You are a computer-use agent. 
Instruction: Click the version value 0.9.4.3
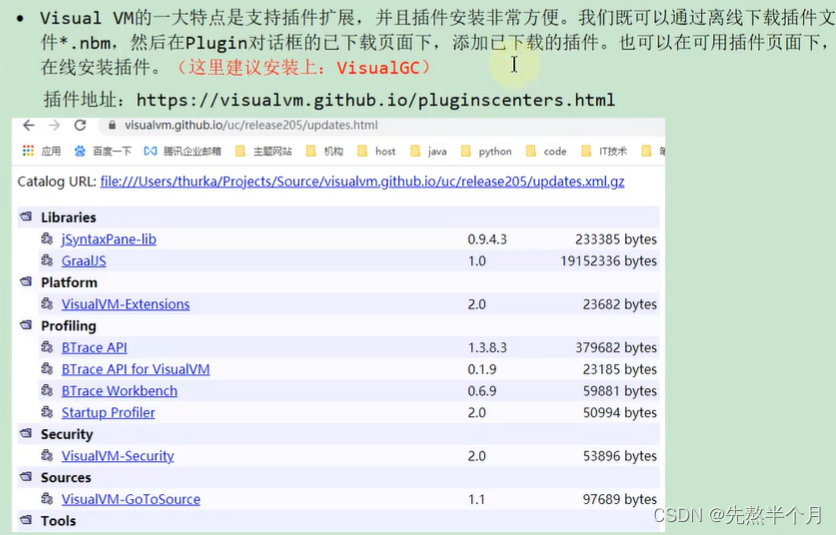pyautogui.click(x=487, y=239)
